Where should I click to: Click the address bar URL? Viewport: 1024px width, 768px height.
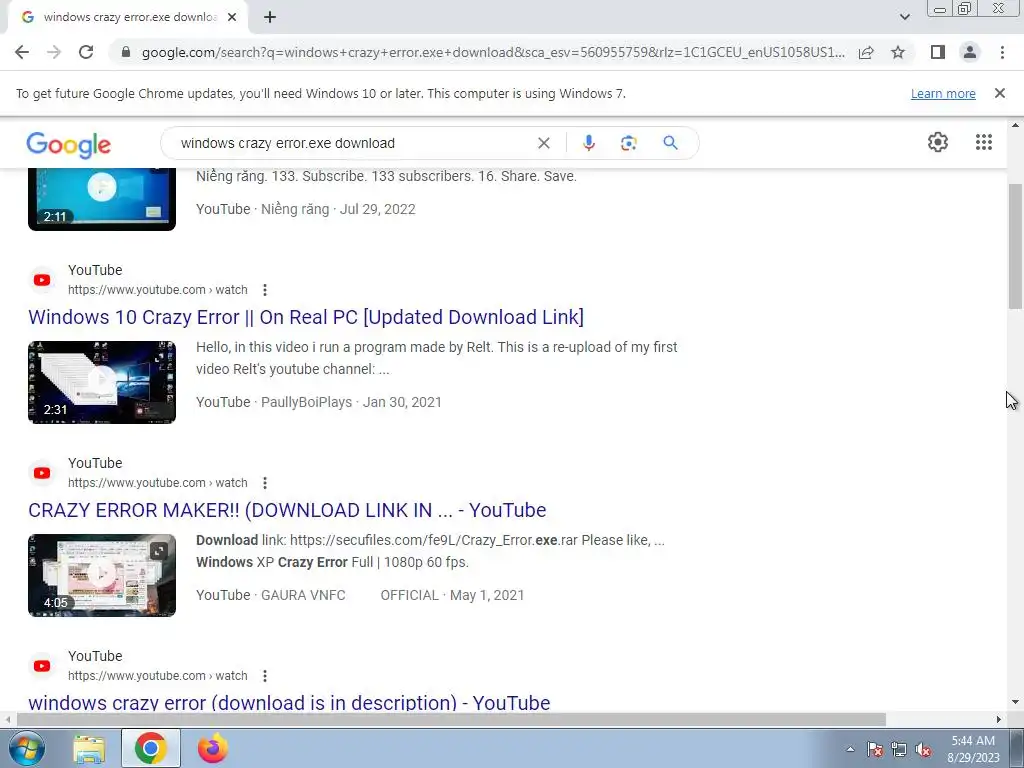point(493,52)
